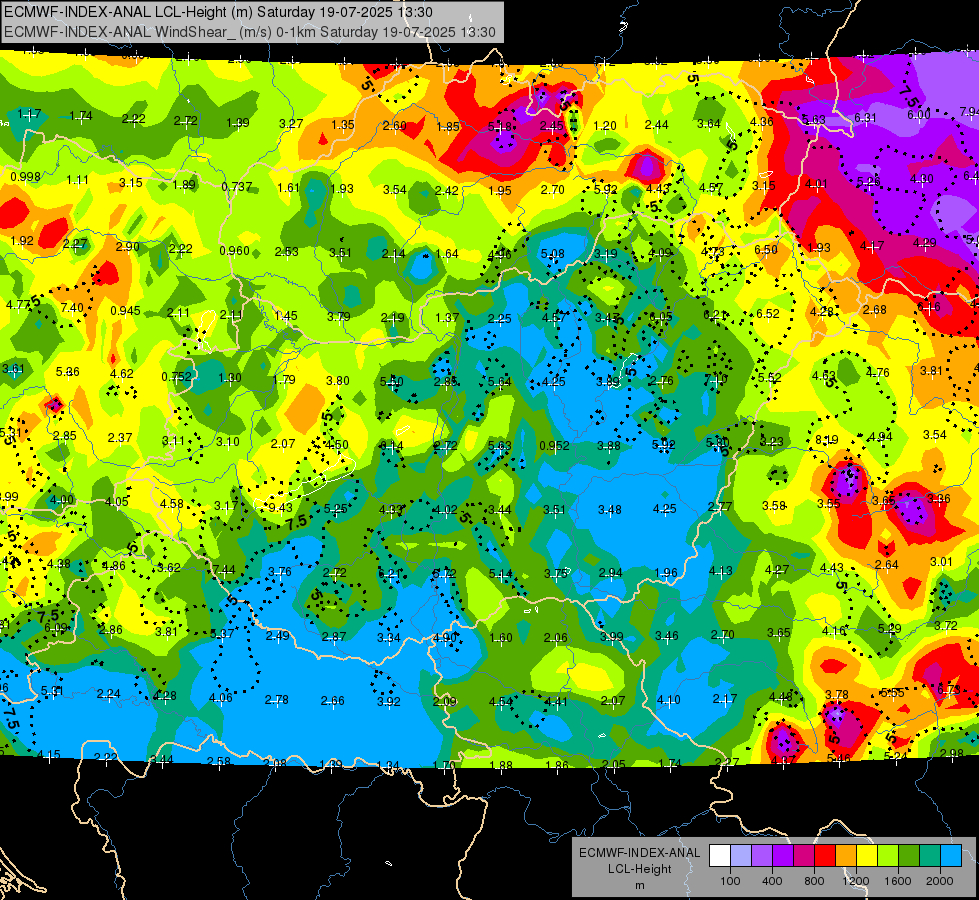Click the legend tick label 100
Viewport: 979px width, 900px height.
point(730,881)
